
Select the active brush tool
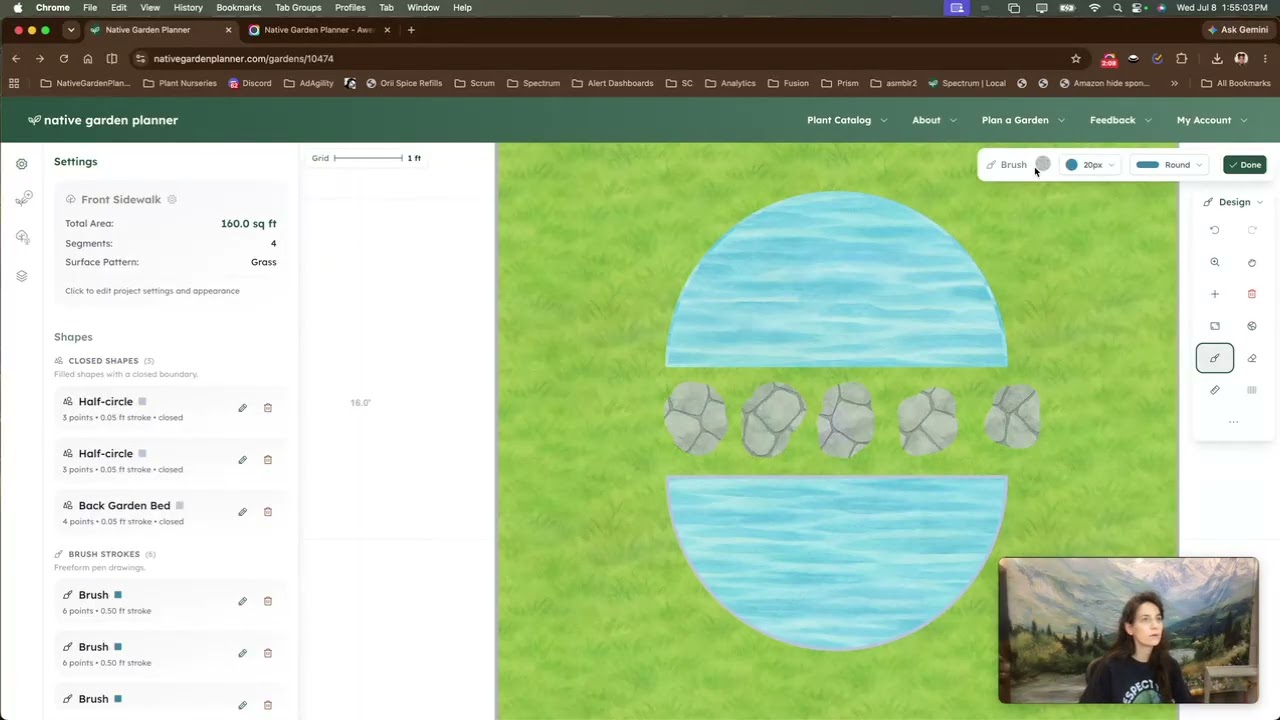click(x=1215, y=358)
